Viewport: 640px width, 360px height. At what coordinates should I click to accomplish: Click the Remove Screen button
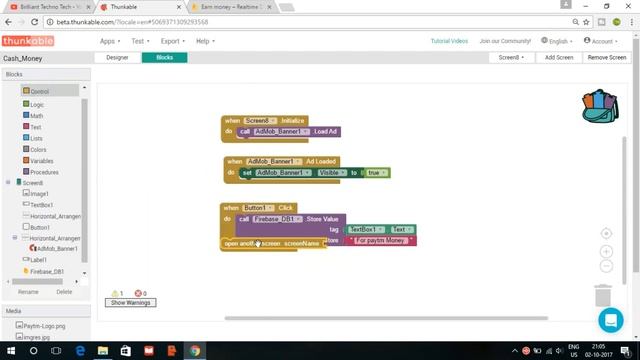pyautogui.click(x=607, y=58)
